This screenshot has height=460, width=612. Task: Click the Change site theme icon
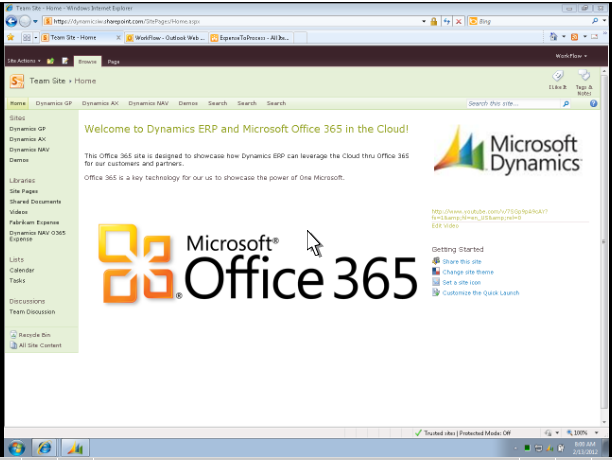(x=436, y=271)
